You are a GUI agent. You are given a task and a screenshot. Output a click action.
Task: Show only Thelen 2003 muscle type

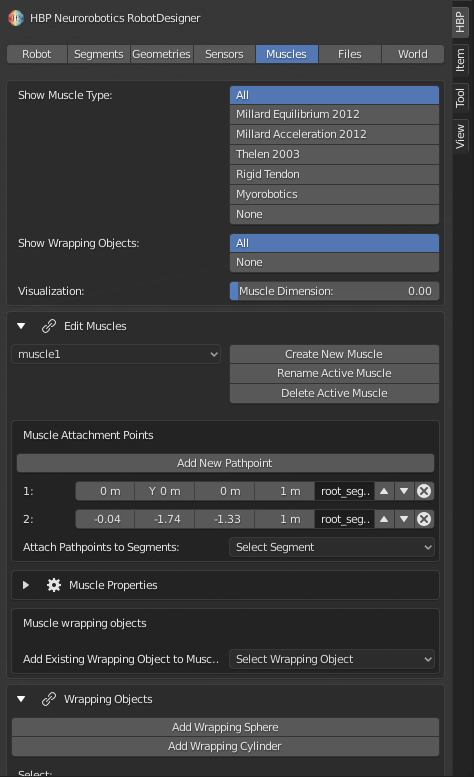pyautogui.click(x=334, y=154)
